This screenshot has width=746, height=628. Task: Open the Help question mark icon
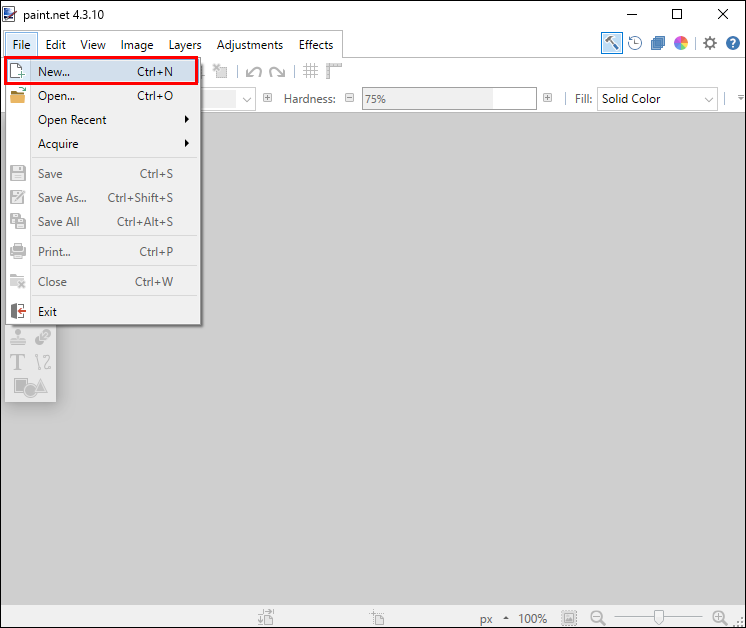coord(733,43)
